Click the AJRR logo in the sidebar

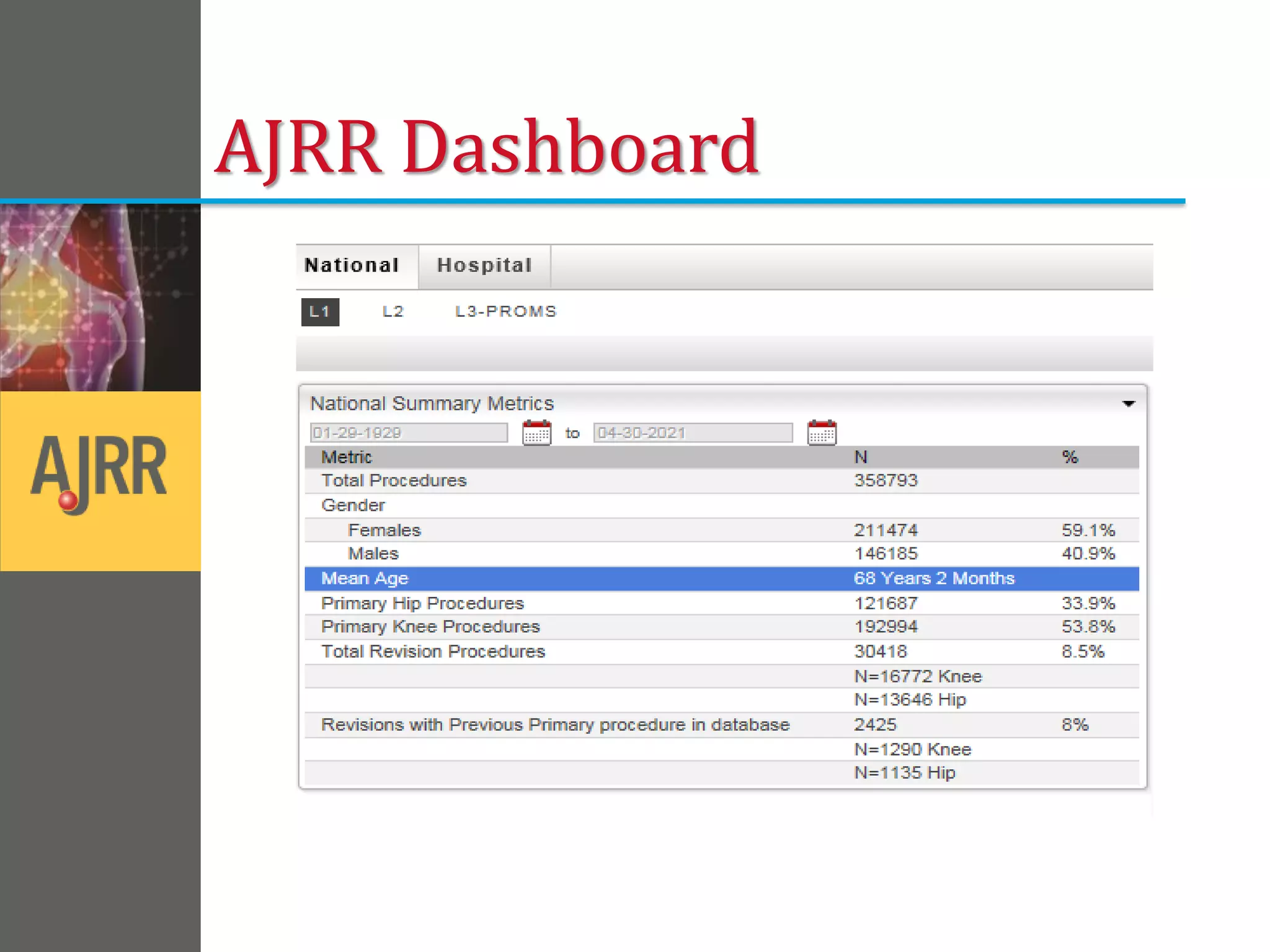99,475
